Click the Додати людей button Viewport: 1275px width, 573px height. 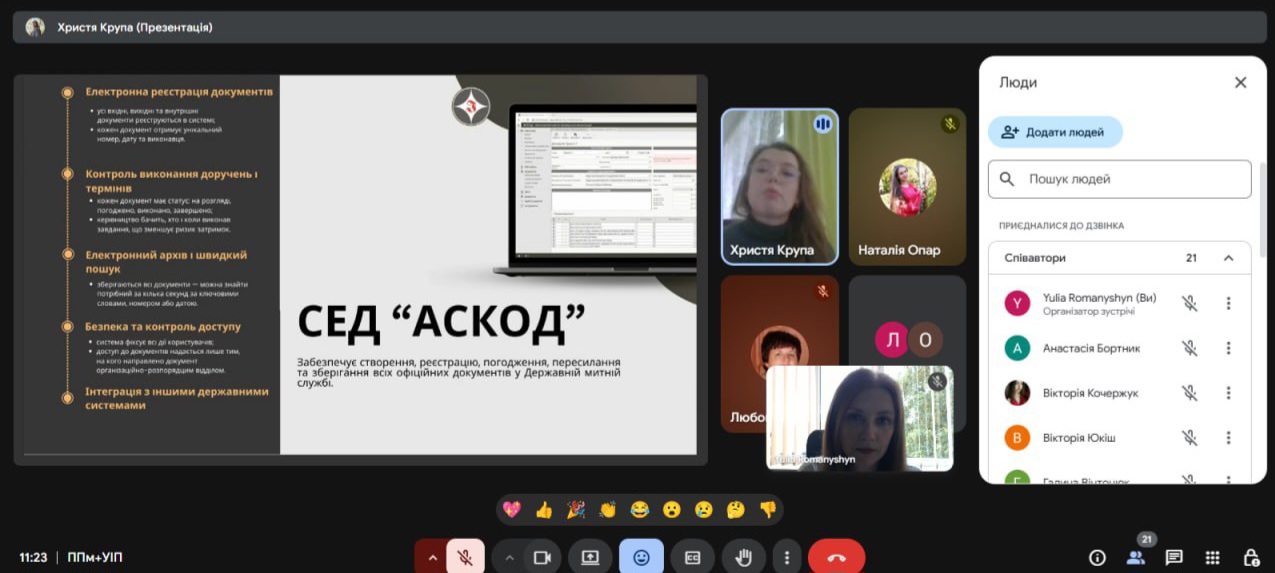tap(1055, 132)
